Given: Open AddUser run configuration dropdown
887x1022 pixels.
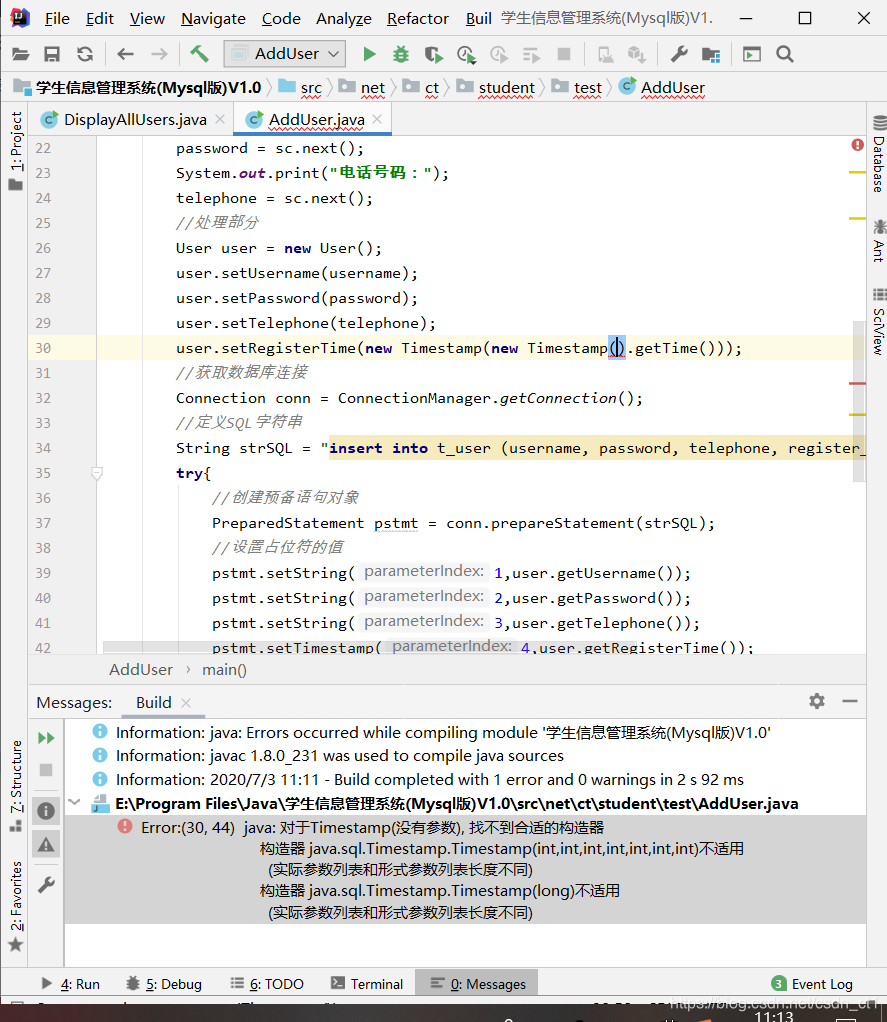Looking at the screenshot, I should click(285, 53).
